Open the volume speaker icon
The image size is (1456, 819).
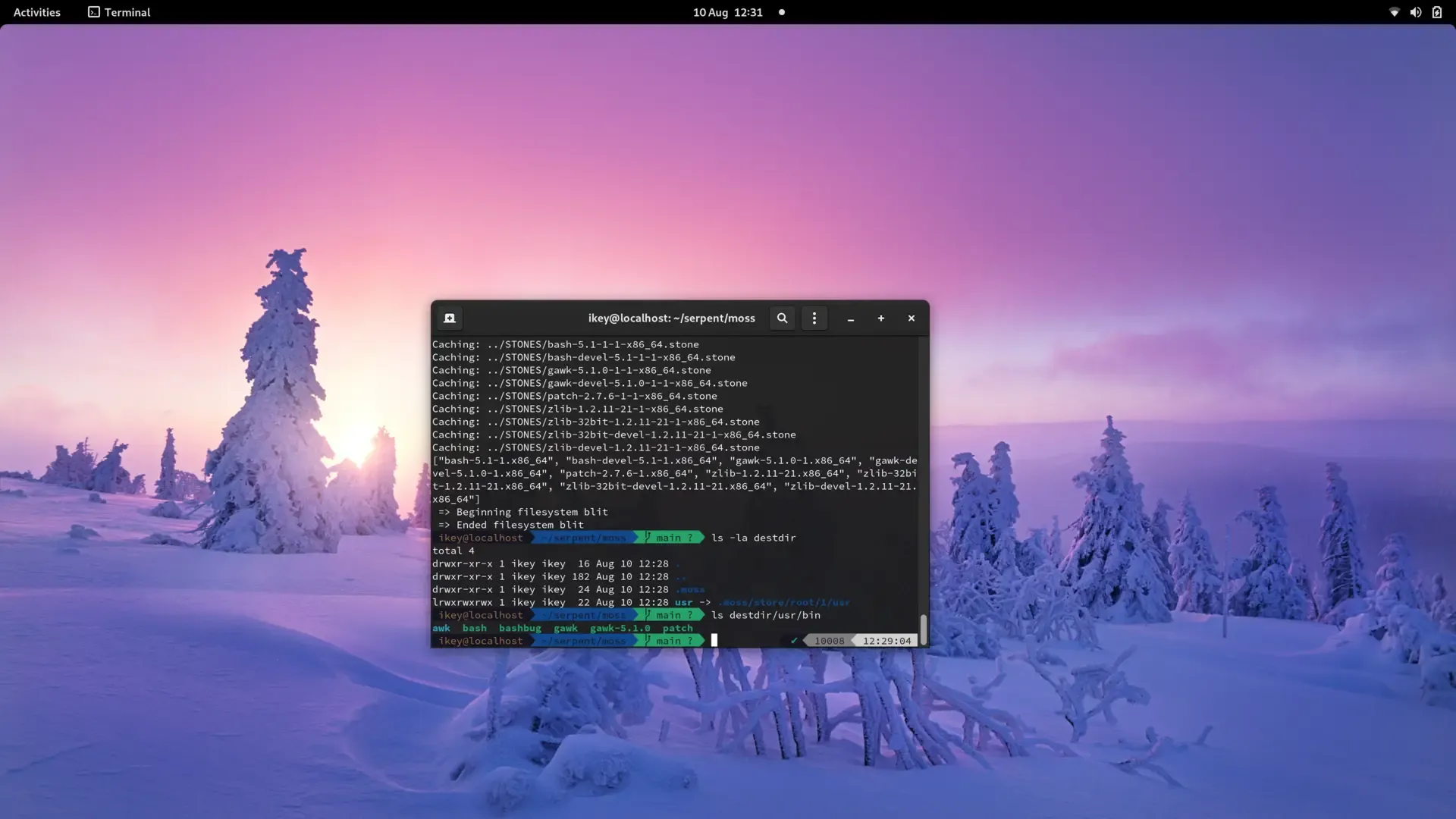click(1415, 12)
